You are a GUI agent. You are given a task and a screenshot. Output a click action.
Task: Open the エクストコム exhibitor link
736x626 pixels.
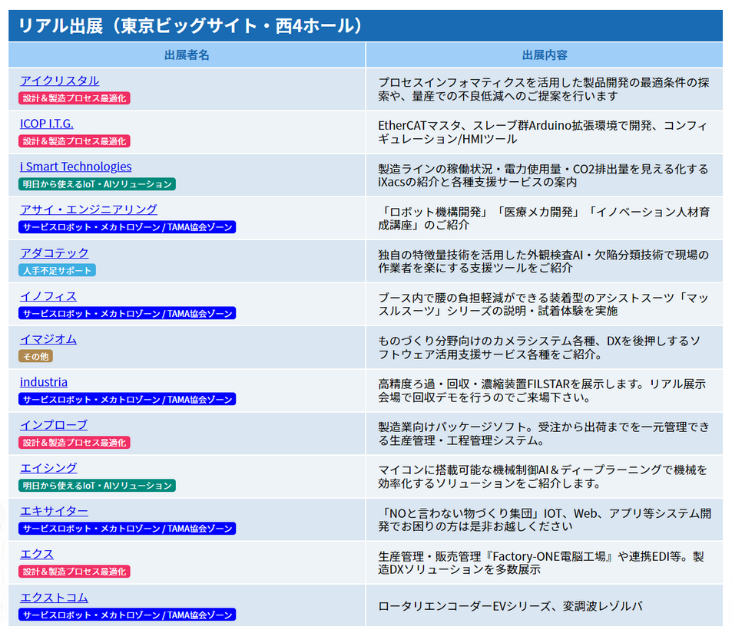[x=54, y=598]
